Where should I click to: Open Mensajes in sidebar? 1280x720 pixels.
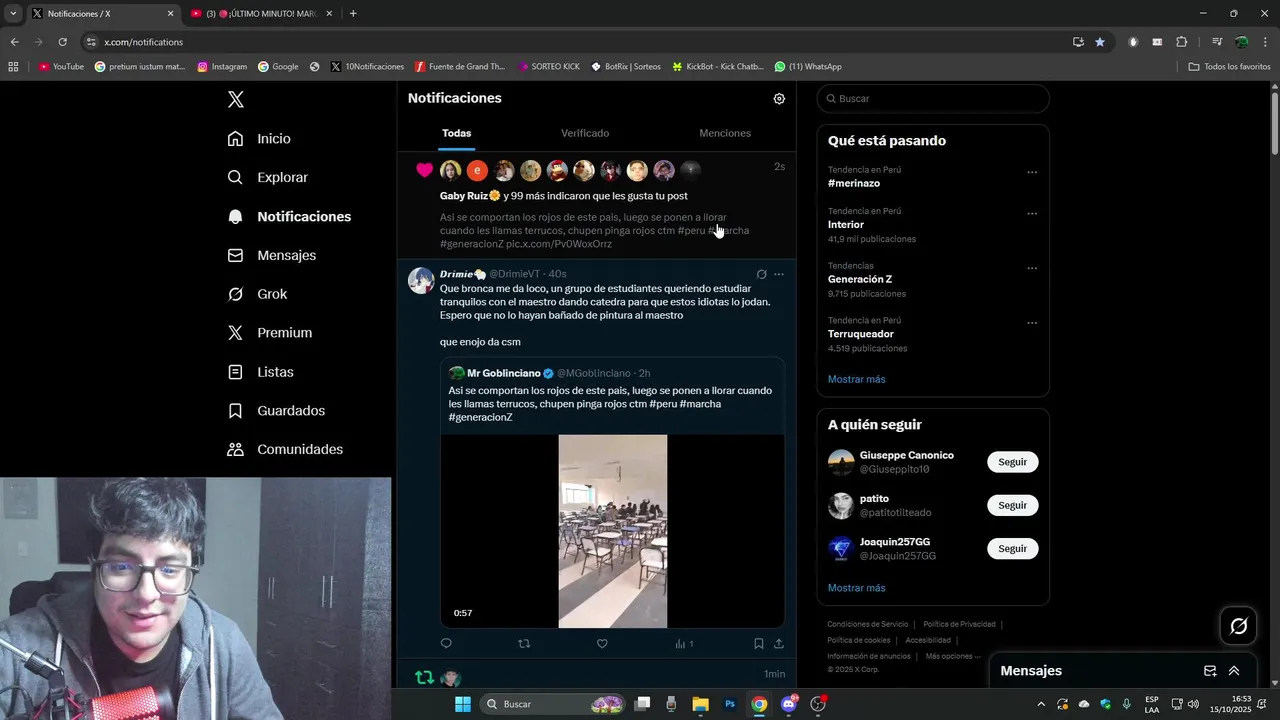[271, 255]
